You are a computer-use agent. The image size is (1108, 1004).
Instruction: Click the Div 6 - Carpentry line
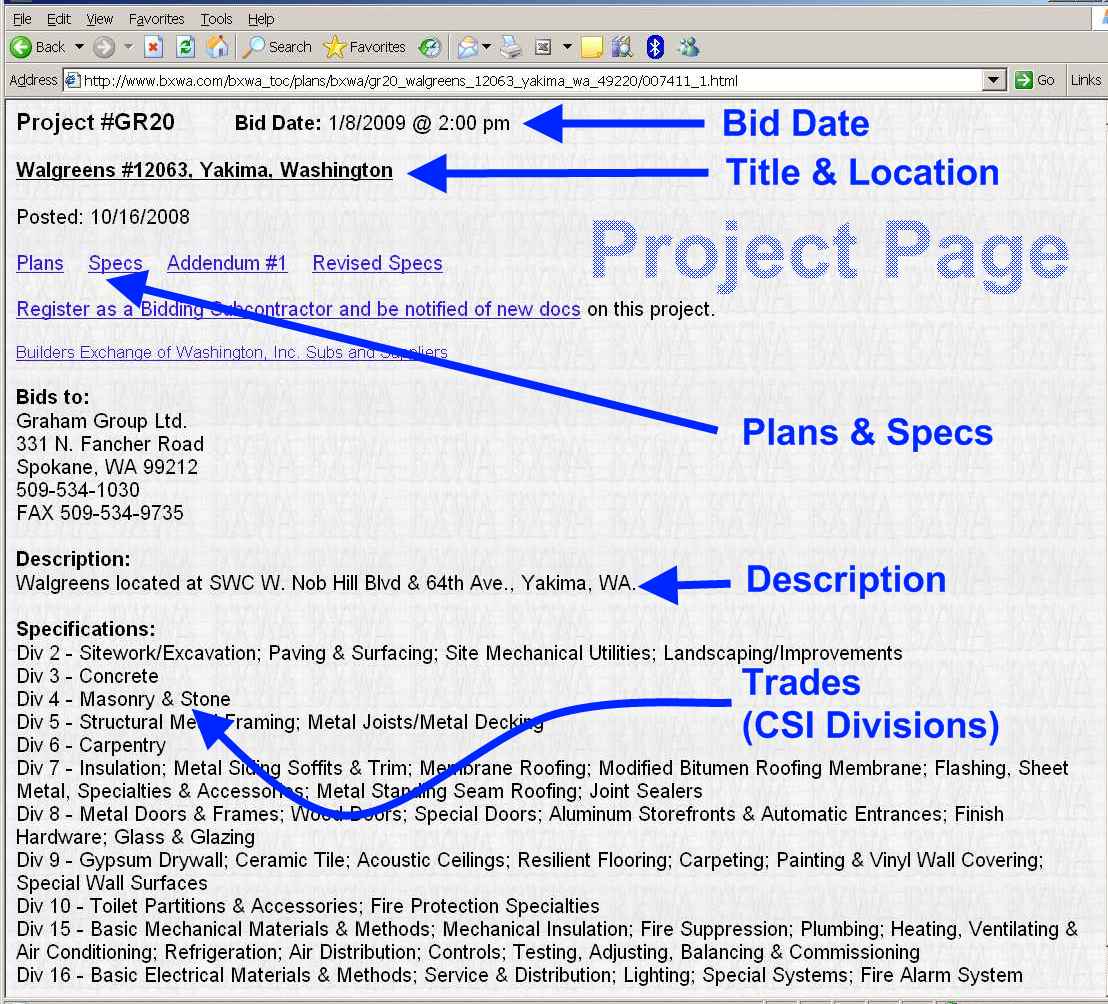click(x=91, y=745)
